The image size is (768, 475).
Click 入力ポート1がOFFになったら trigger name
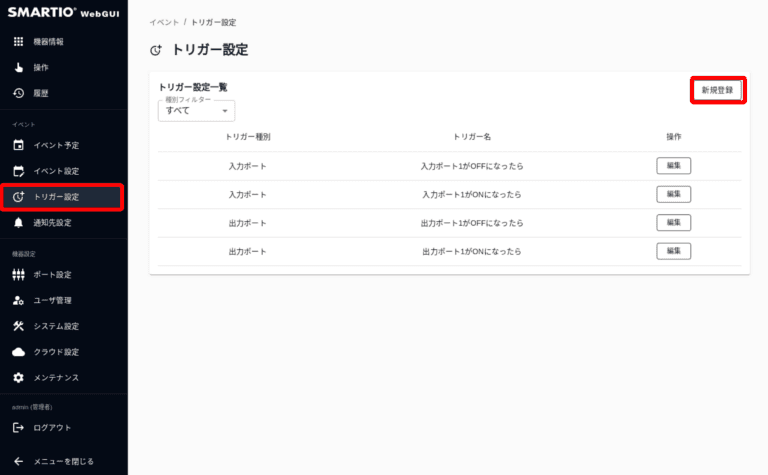point(472,166)
